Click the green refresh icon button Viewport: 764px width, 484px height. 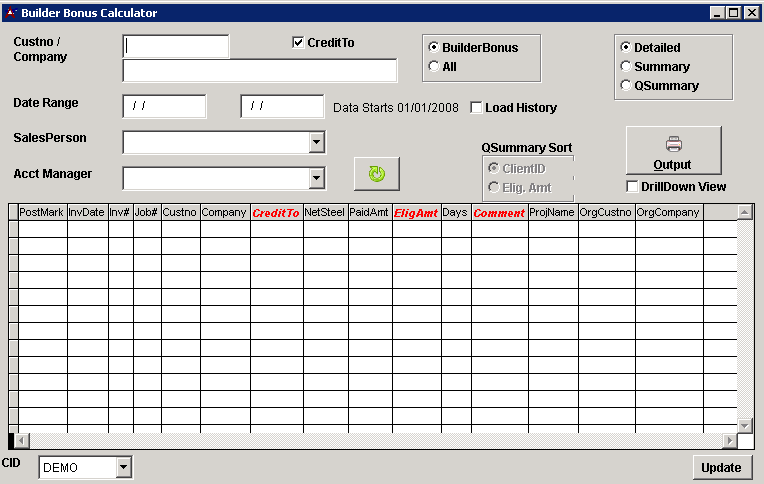pyautogui.click(x=376, y=173)
